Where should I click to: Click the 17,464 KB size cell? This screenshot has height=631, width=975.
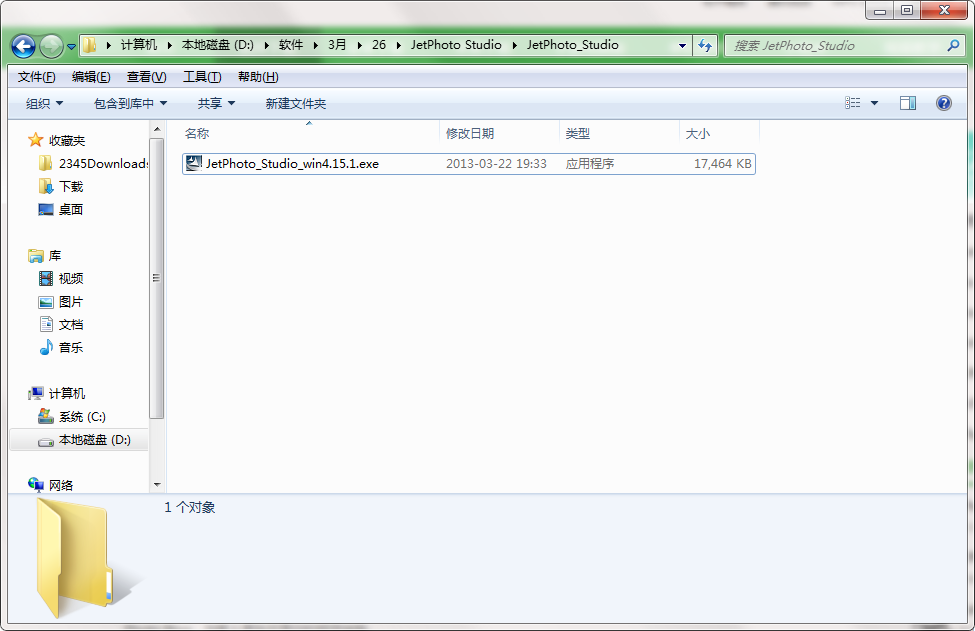[x=723, y=164]
